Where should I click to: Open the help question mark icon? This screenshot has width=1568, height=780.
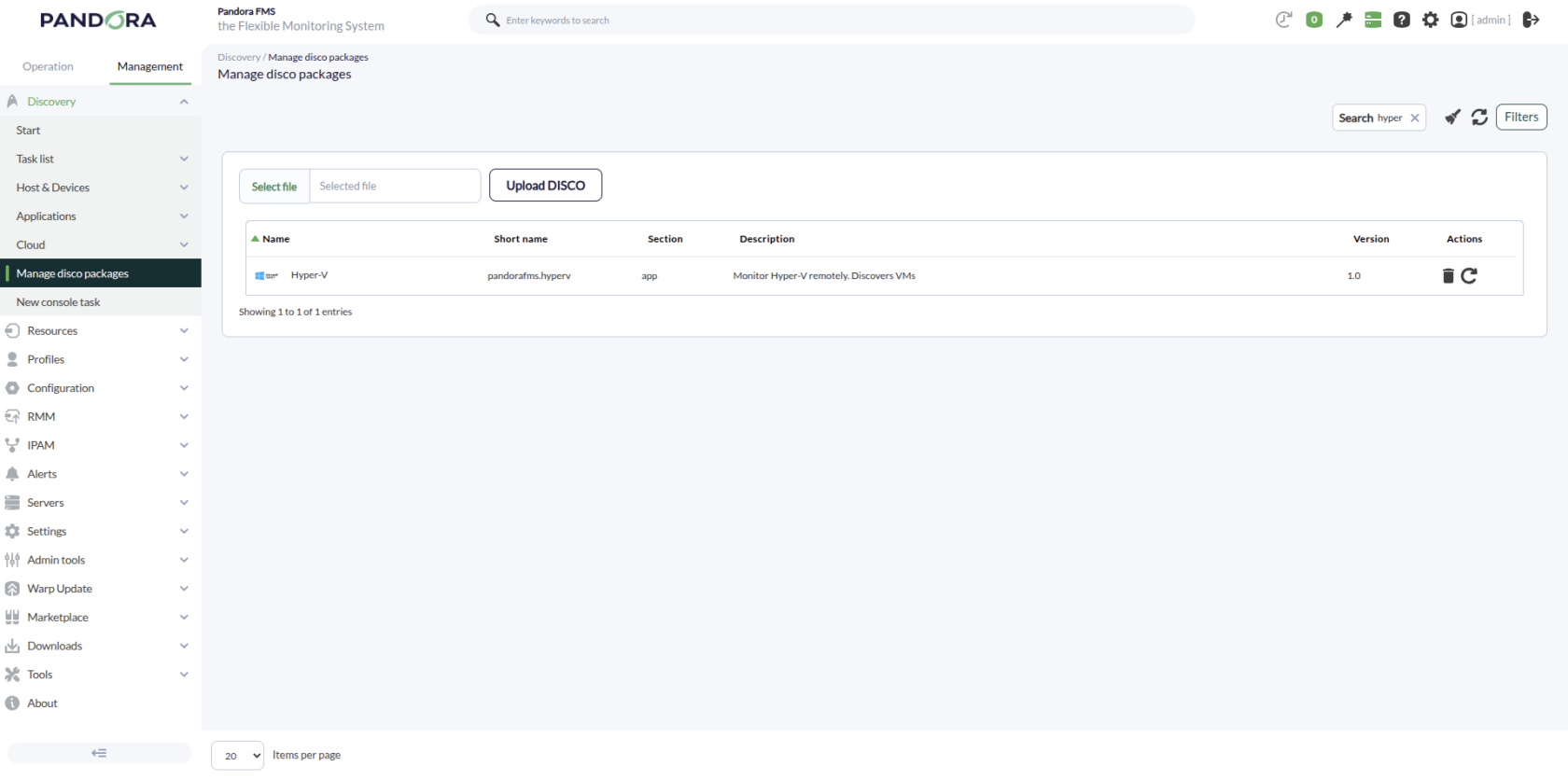point(1402,20)
